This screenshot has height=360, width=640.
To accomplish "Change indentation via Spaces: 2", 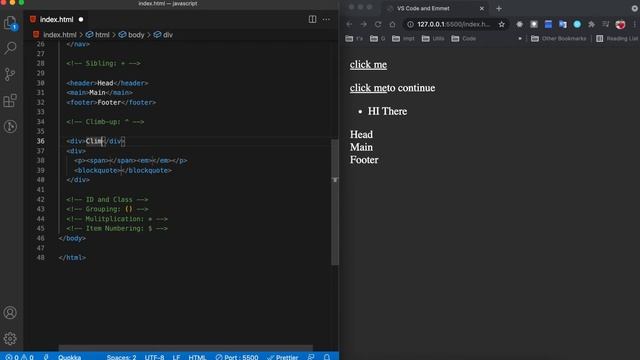I will 121,357.
